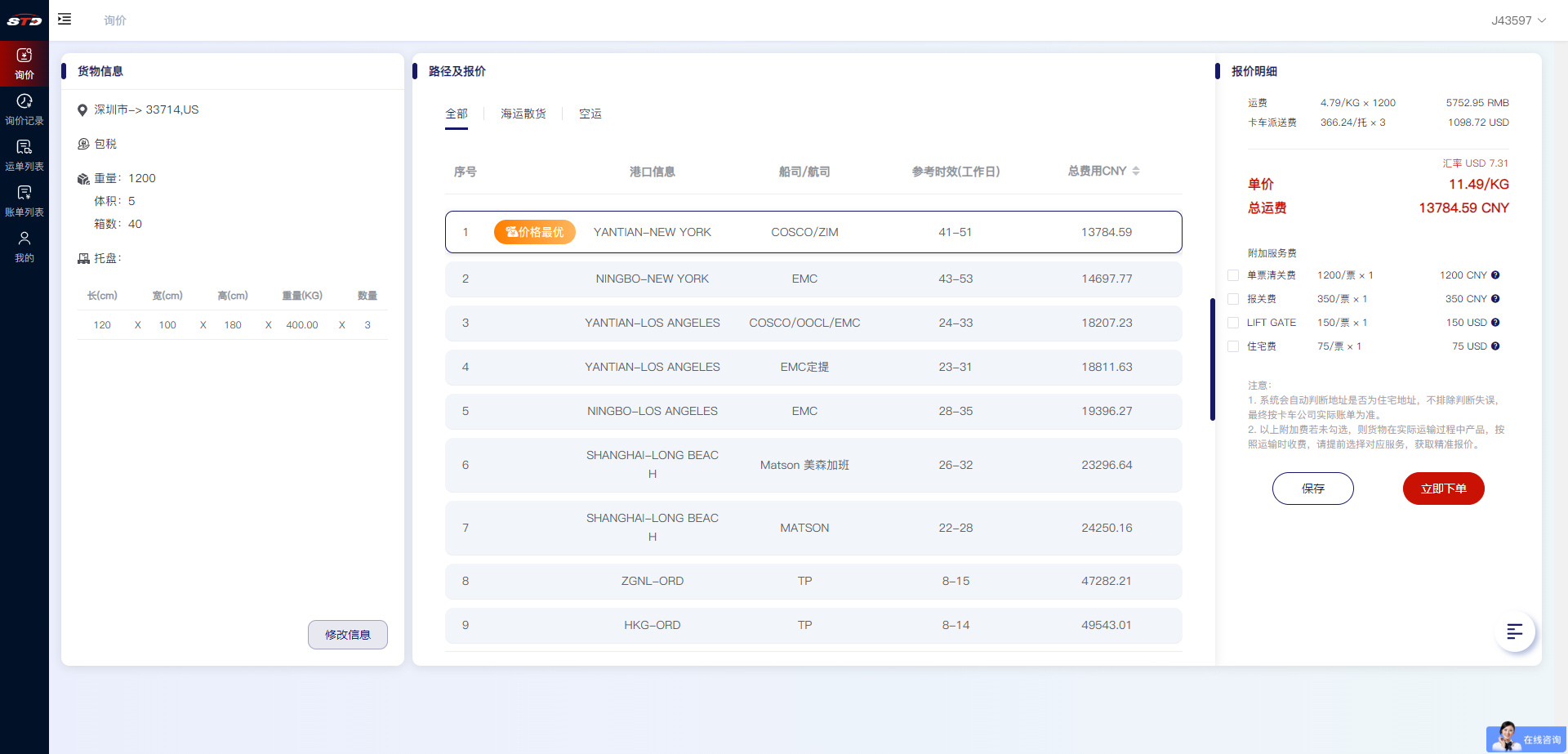Open 我的 profile page in sidebar

click(24, 246)
